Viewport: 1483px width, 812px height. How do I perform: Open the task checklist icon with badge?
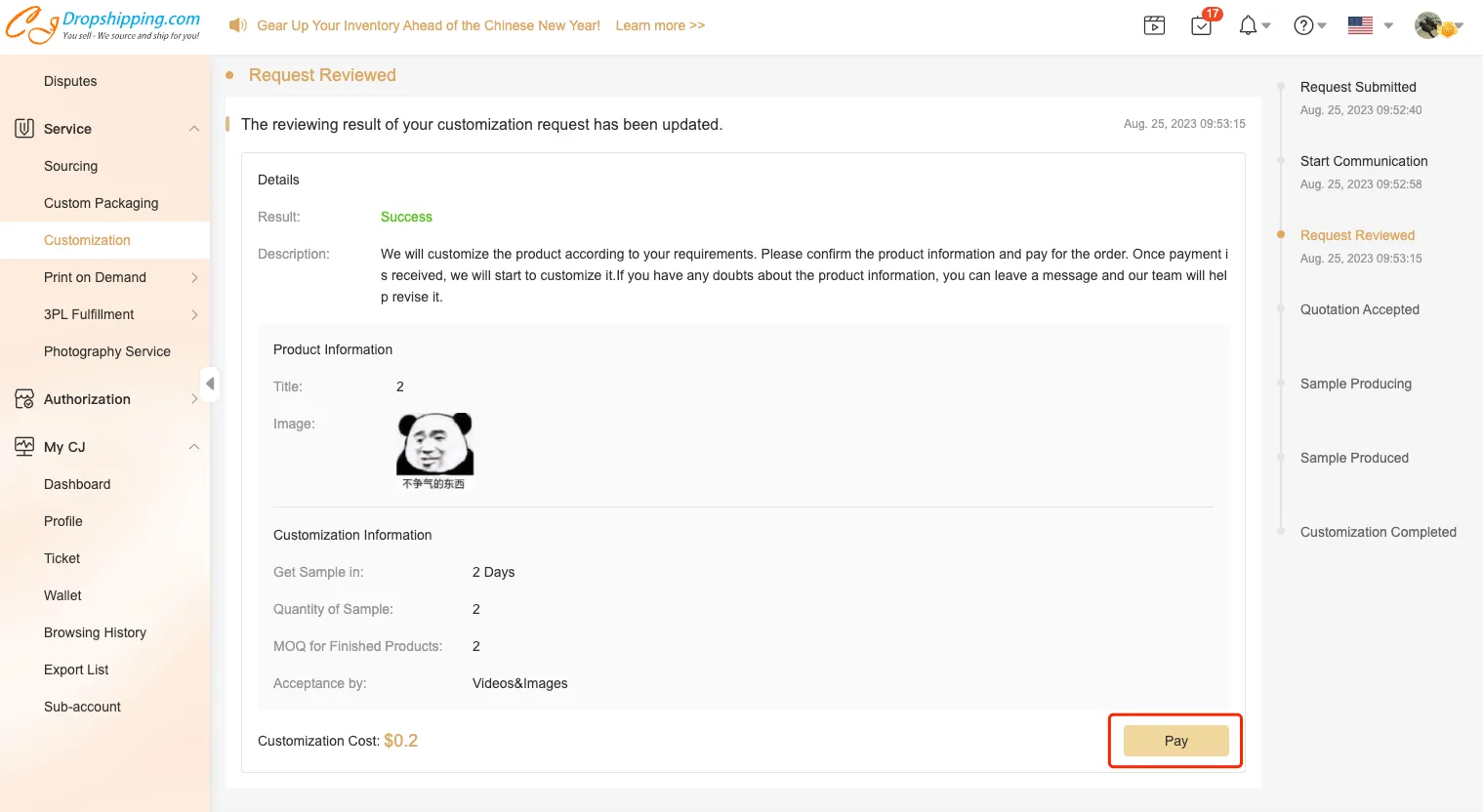(x=1202, y=25)
